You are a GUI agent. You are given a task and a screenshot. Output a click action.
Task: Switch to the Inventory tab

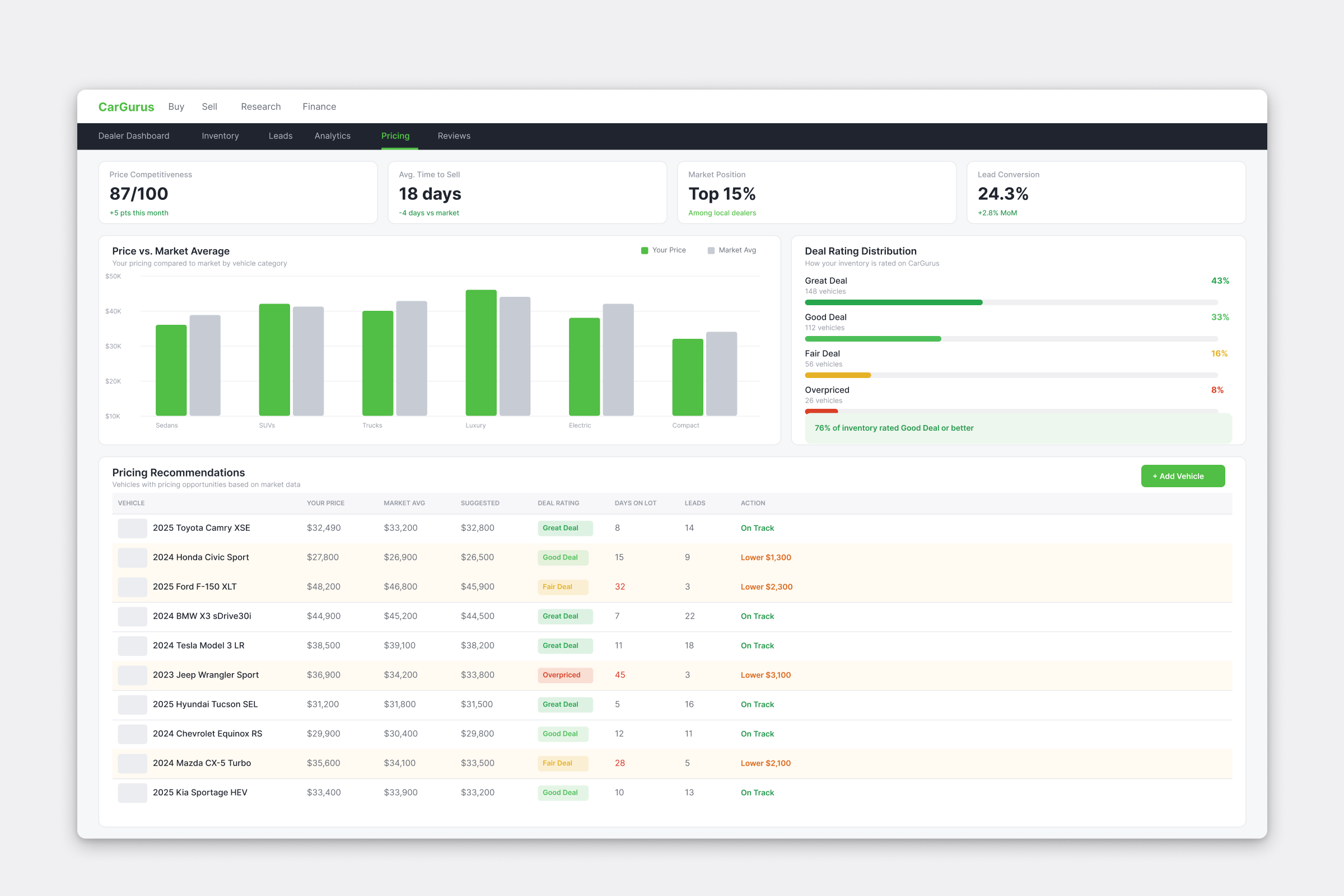click(x=220, y=136)
